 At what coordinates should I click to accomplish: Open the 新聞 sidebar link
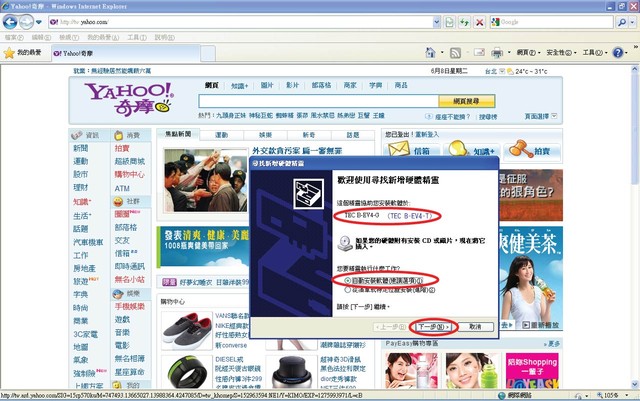(80, 148)
